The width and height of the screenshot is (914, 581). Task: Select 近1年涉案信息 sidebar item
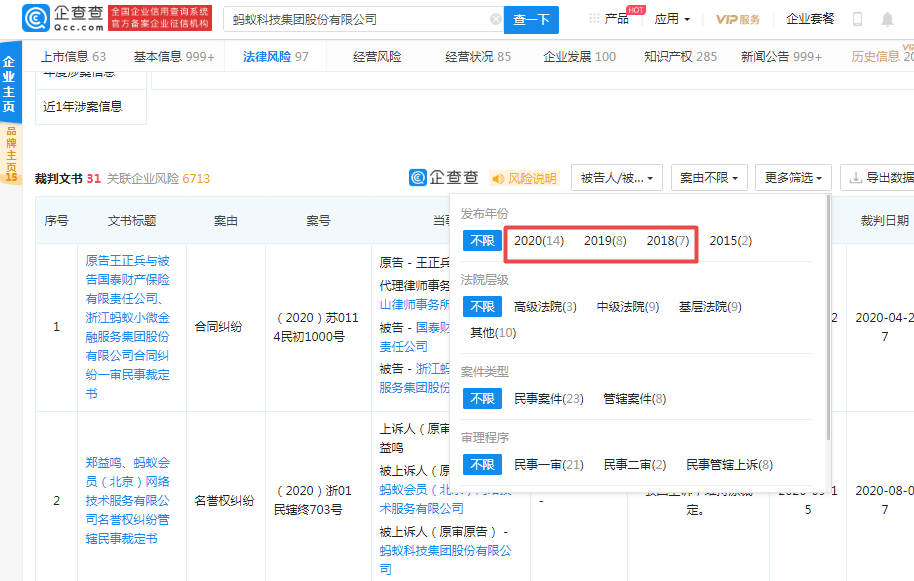(90, 107)
